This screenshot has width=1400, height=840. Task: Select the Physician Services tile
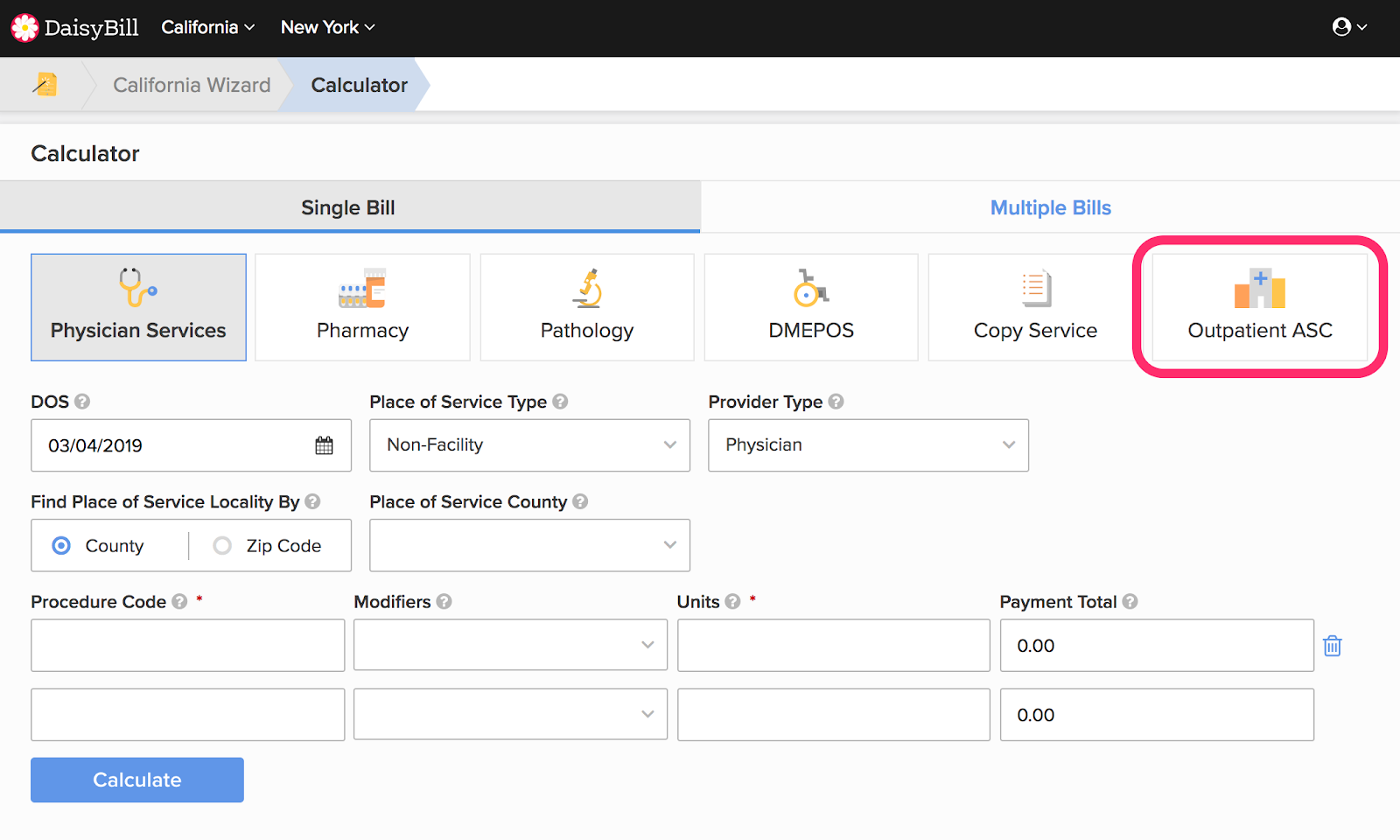tap(138, 307)
